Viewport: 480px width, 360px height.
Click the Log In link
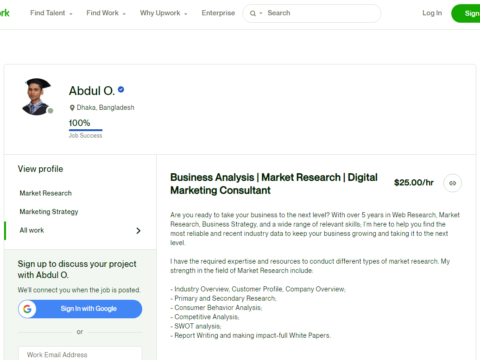click(x=432, y=13)
